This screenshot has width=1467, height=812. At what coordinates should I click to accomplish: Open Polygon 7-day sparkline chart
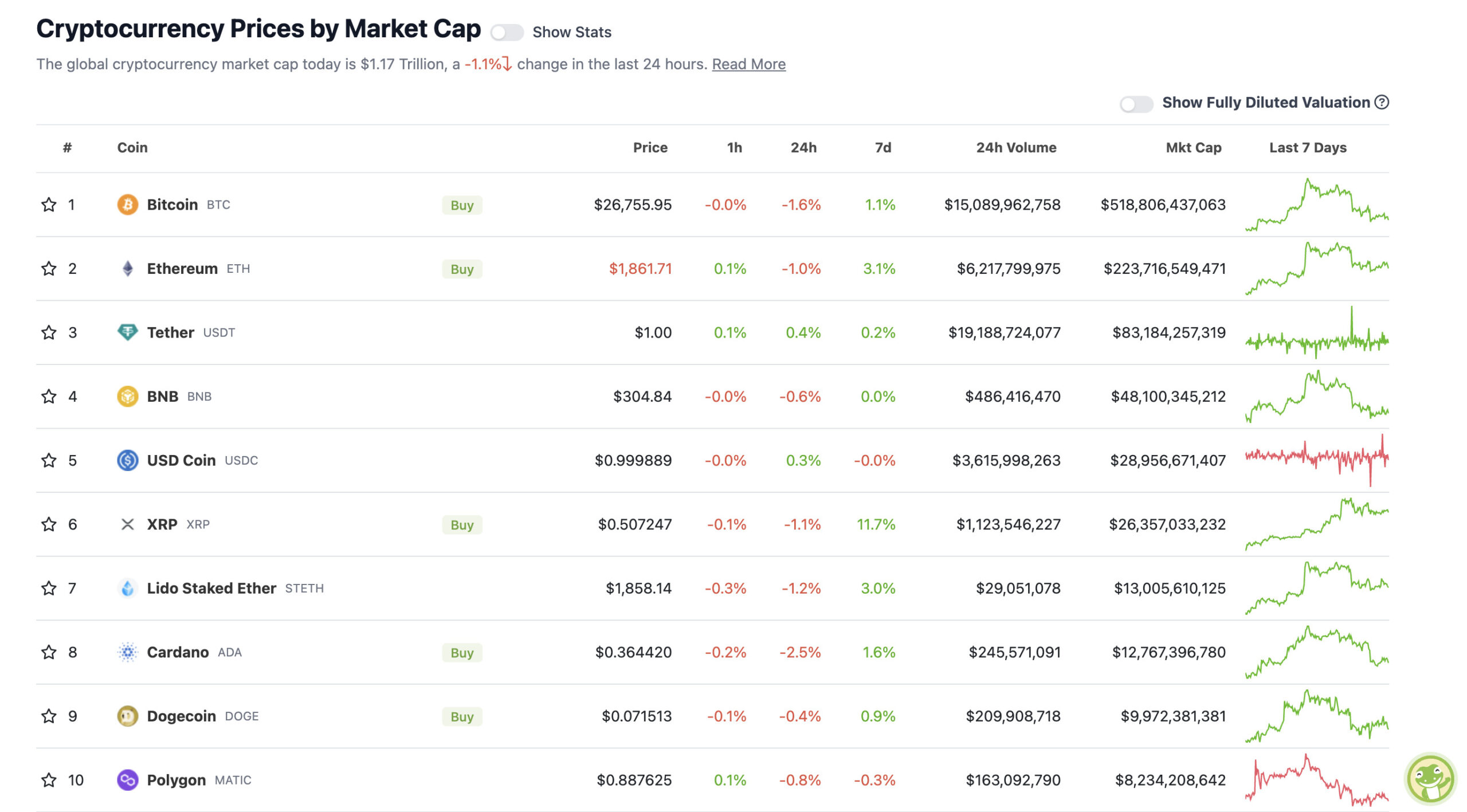[x=1317, y=780]
